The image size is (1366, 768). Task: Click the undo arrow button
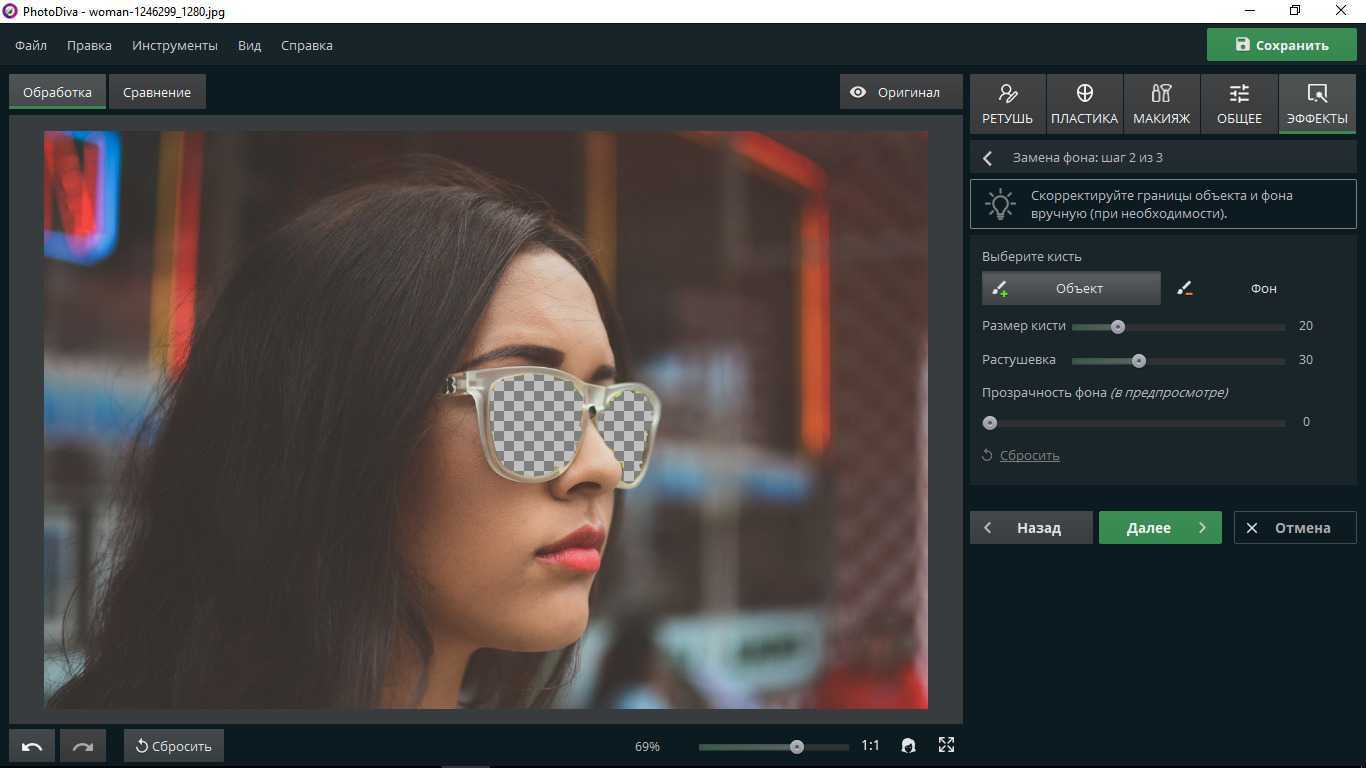[32, 746]
